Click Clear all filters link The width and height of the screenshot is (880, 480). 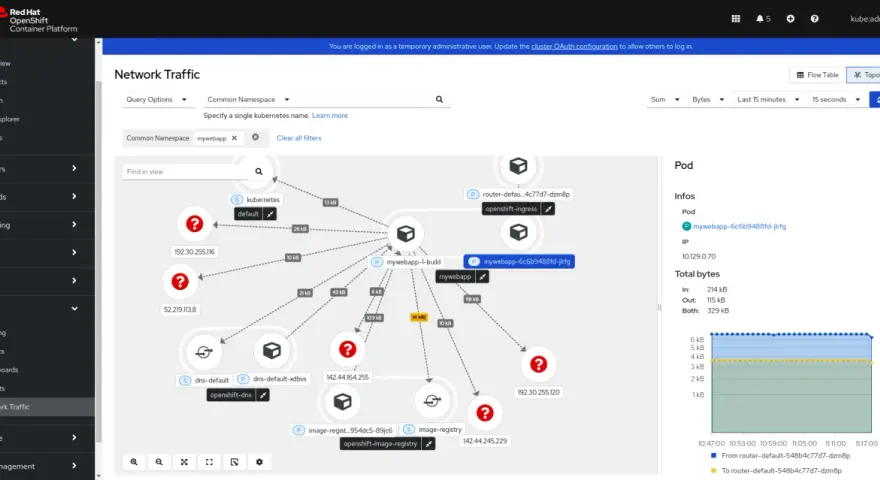299,138
